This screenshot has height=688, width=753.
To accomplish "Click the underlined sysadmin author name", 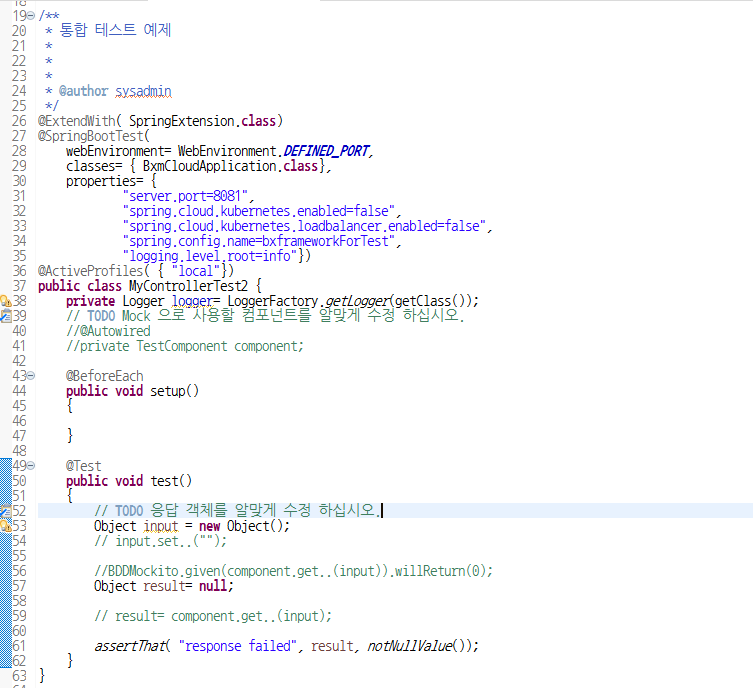I will click(x=143, y=91).
